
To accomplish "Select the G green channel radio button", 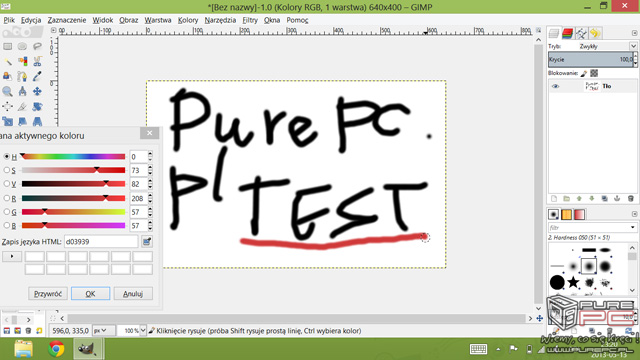I will [7, 212].
